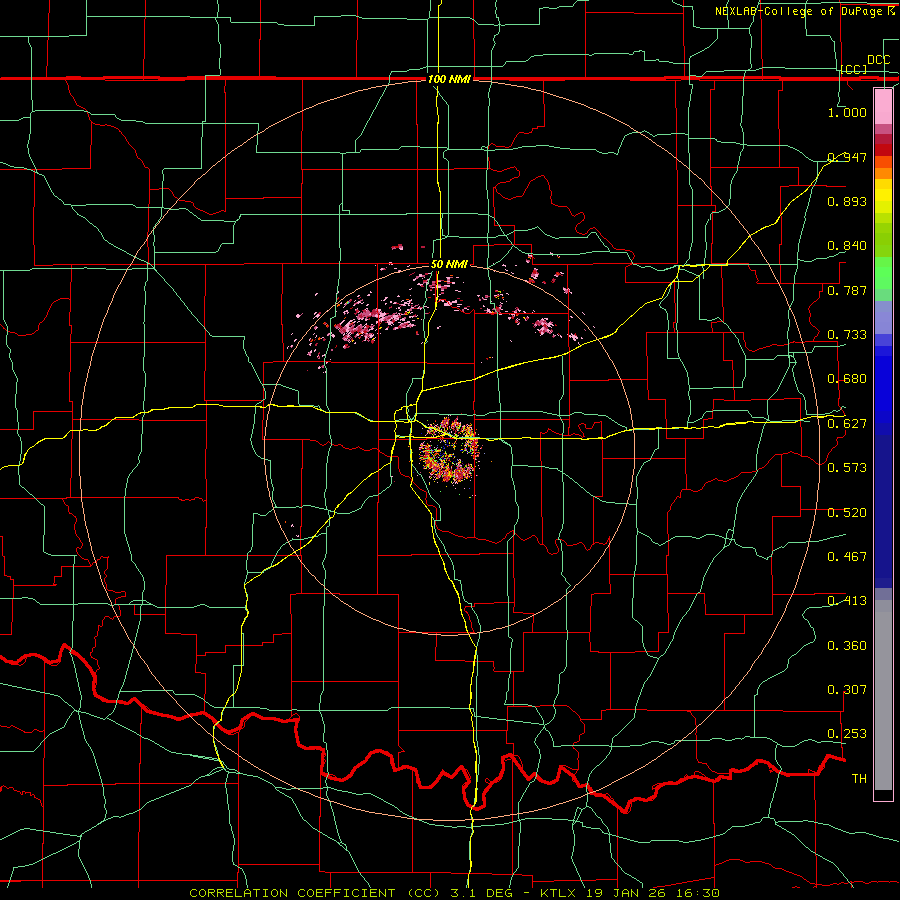Click the 0.520 scale value

click(847, 513)
